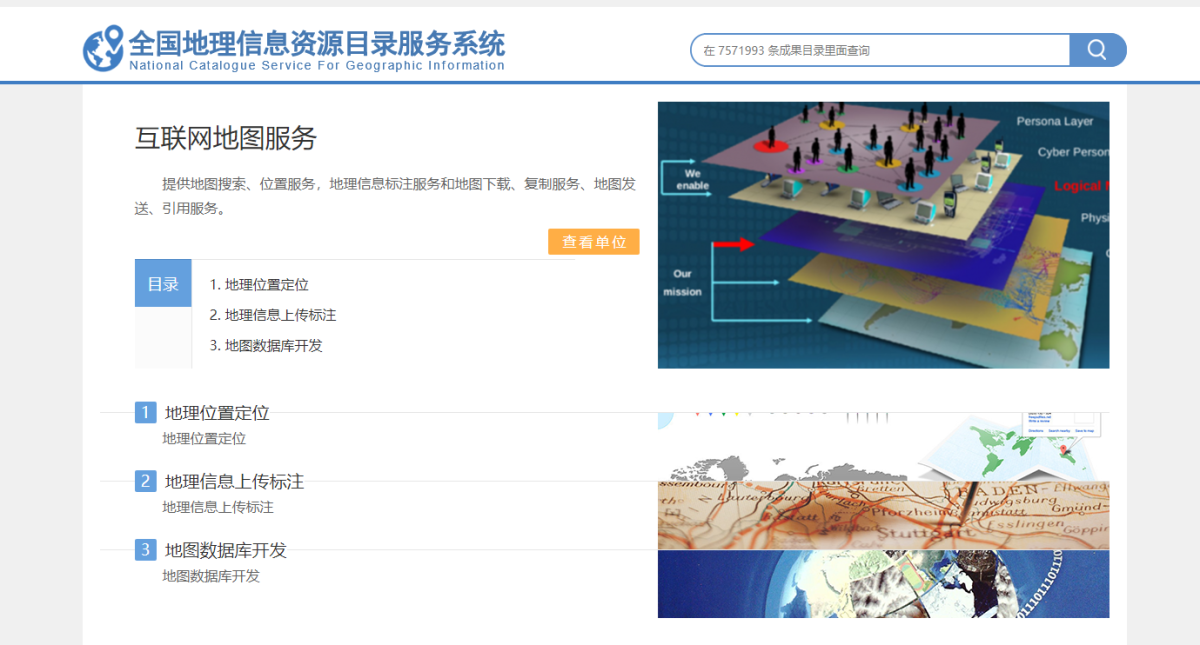Image resolution: width=1200 pixels, height=645 pixels.
Task: Click the Persona Layer label in banner image
Action: (1056, 121)
